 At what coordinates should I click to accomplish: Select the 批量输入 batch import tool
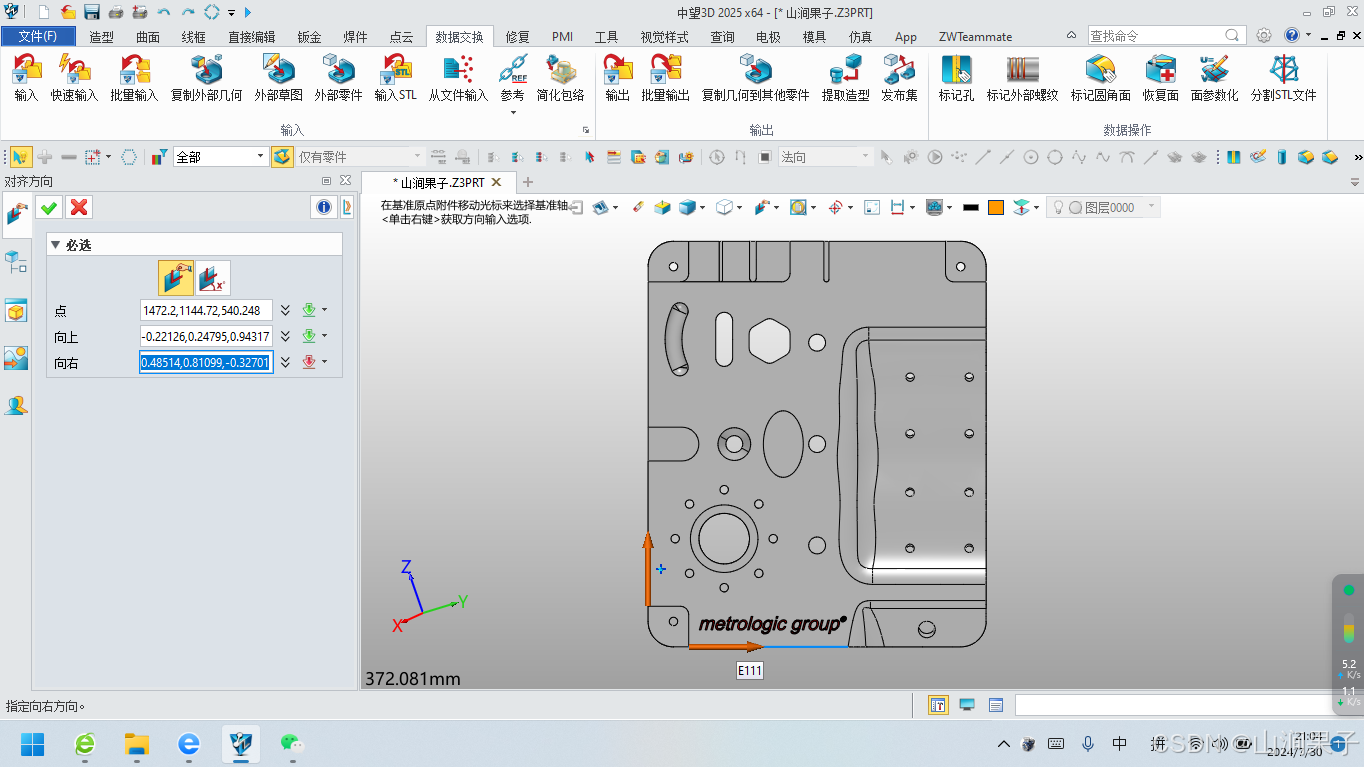point(134,78)
